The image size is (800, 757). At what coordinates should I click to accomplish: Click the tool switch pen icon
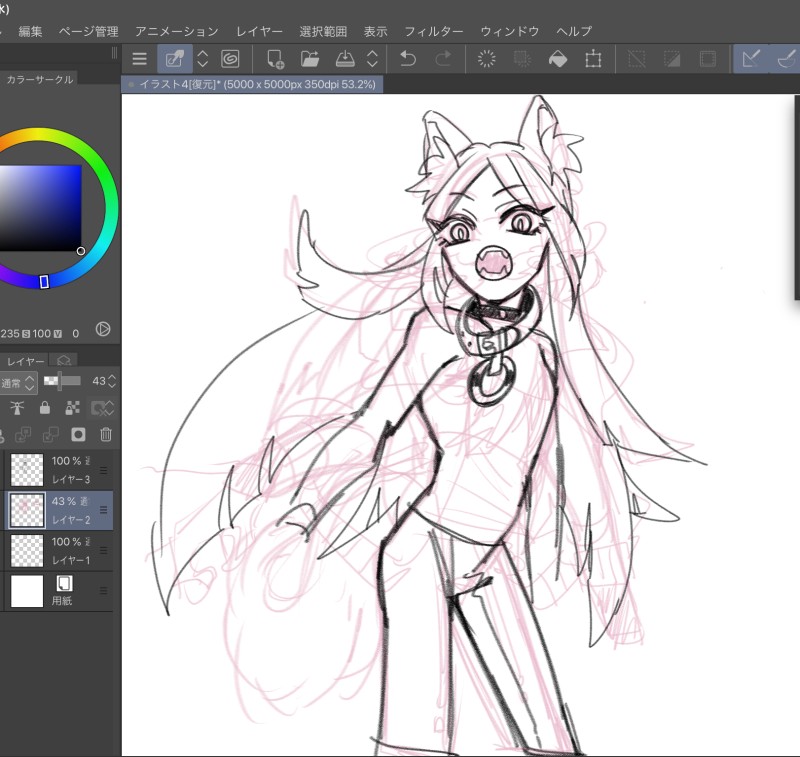(175, 59)
